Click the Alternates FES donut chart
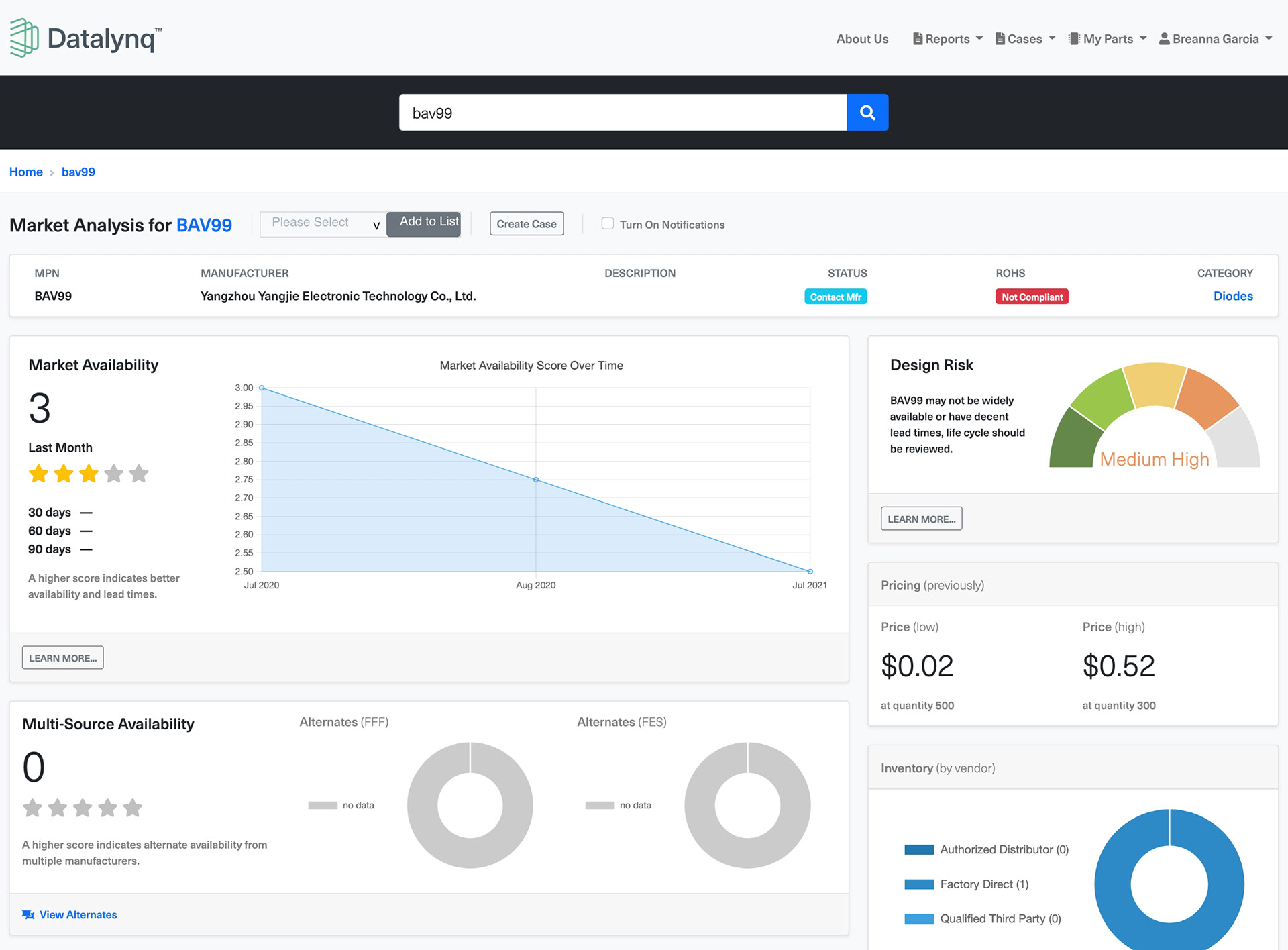 [x=747, y=805]
